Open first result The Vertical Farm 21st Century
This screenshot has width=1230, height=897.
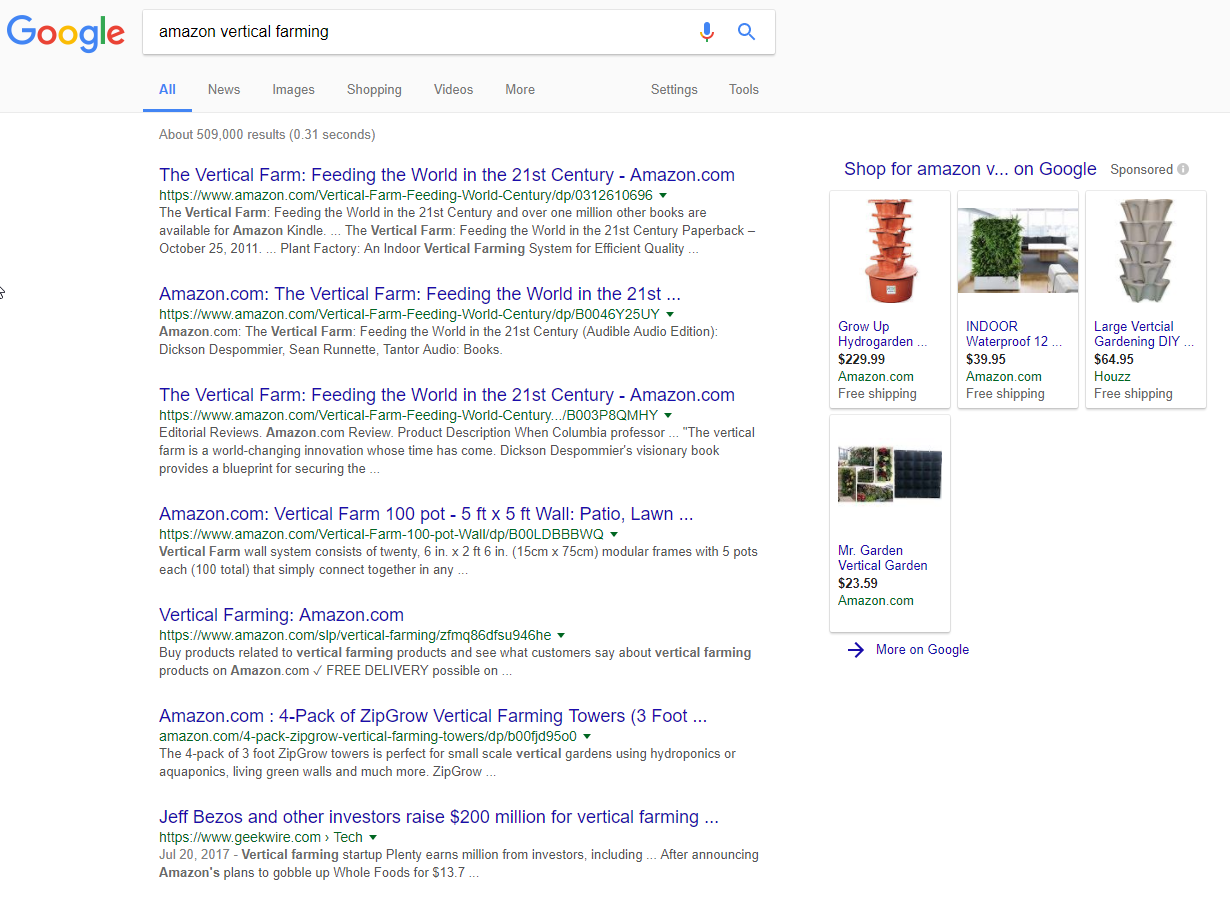447,175
